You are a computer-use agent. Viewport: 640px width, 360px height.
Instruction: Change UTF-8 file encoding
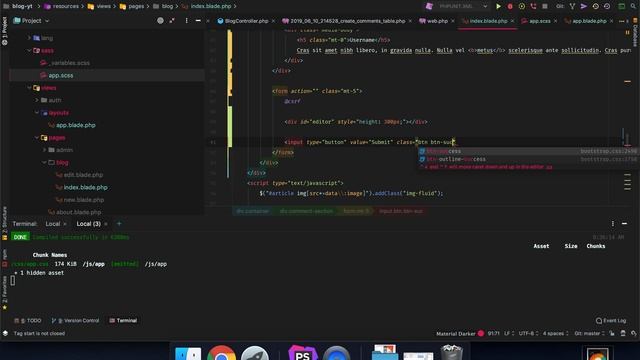click(x=529, y=333)
